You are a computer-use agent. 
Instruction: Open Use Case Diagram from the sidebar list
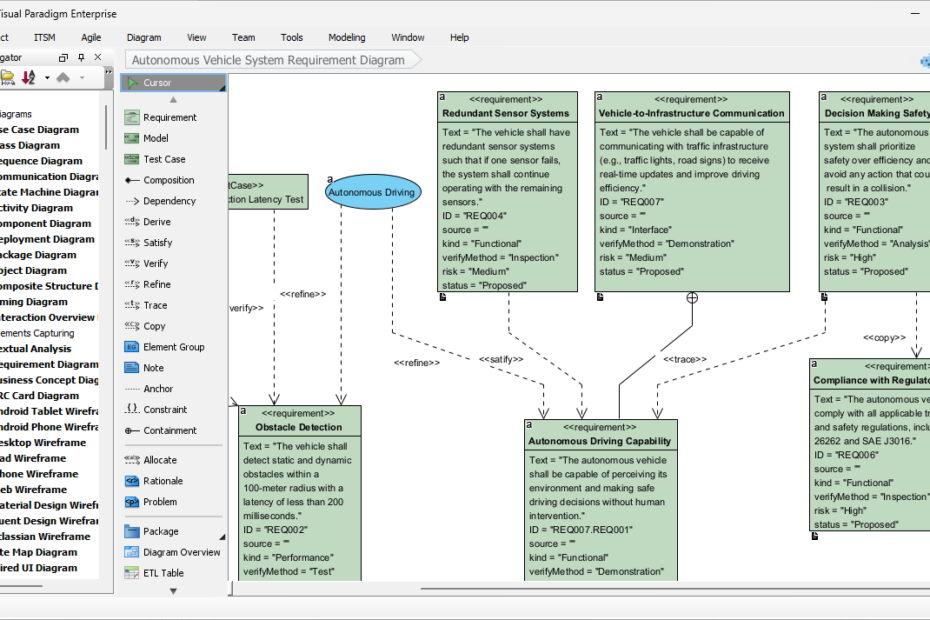(x=40, y=129)
